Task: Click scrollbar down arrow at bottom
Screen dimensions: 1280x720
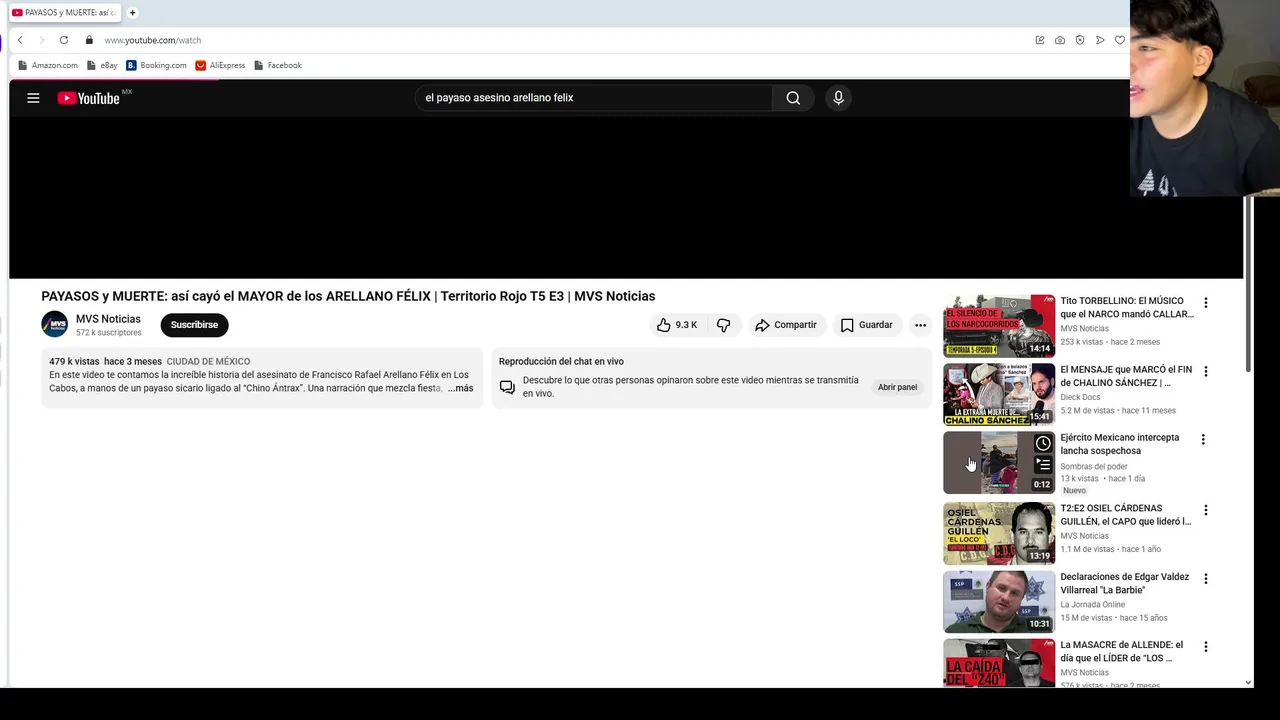Action: (1248, 682)
